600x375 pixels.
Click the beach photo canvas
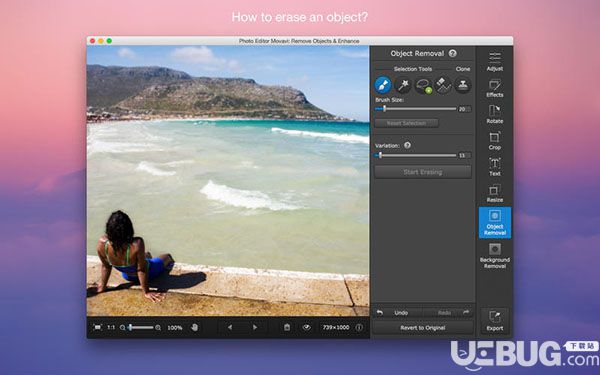point(228,181)
